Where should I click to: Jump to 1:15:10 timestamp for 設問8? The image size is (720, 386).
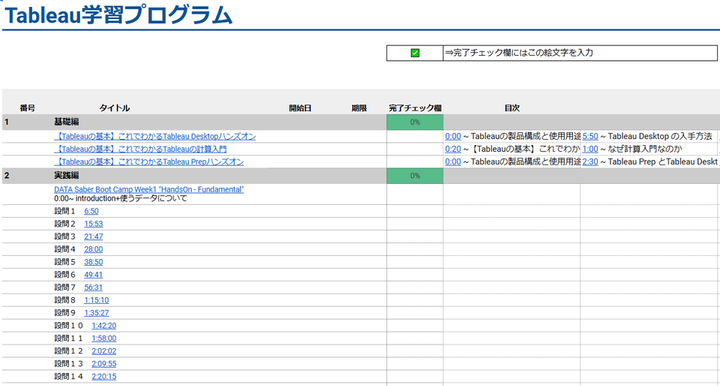96,300
